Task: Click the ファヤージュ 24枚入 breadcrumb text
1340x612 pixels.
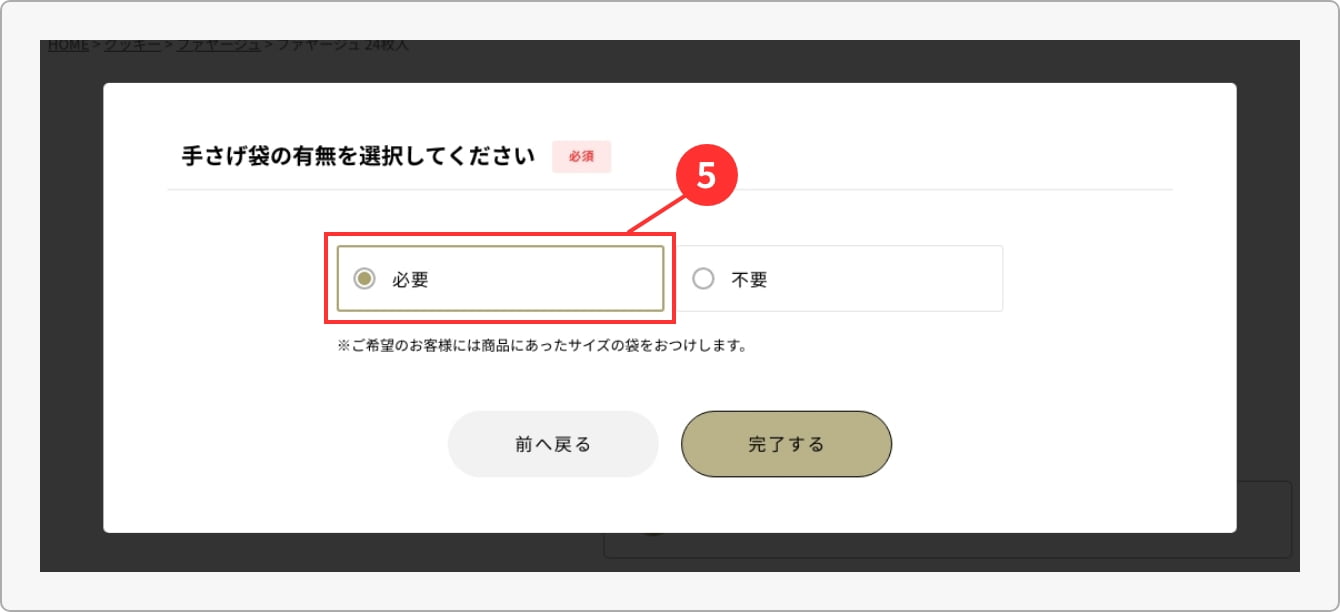Action: point(342,45)
